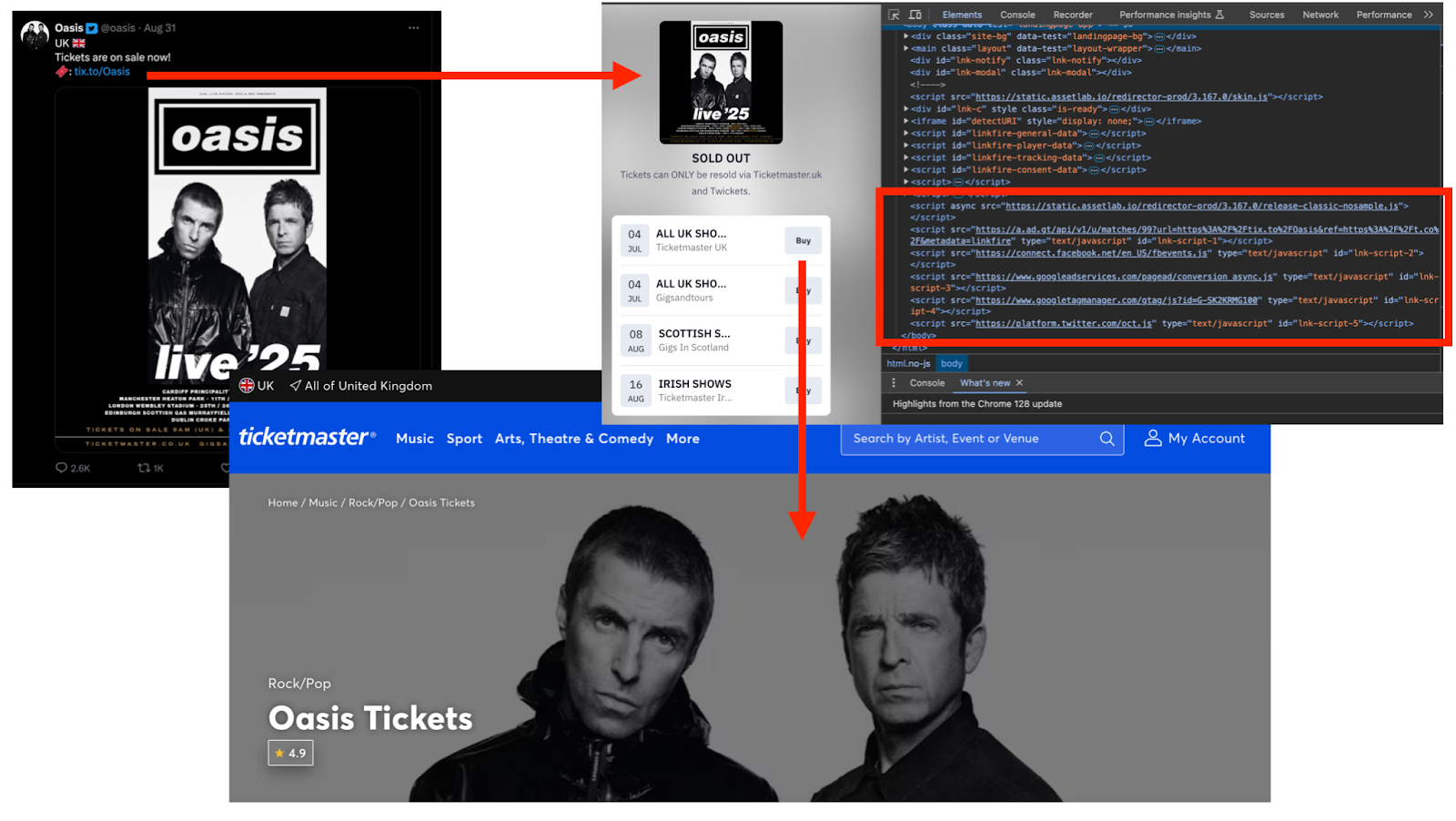Click the platform.twitter.com oct.js URL
The width and height of the screenshot is (1456, 821).
pos(1064,324)
